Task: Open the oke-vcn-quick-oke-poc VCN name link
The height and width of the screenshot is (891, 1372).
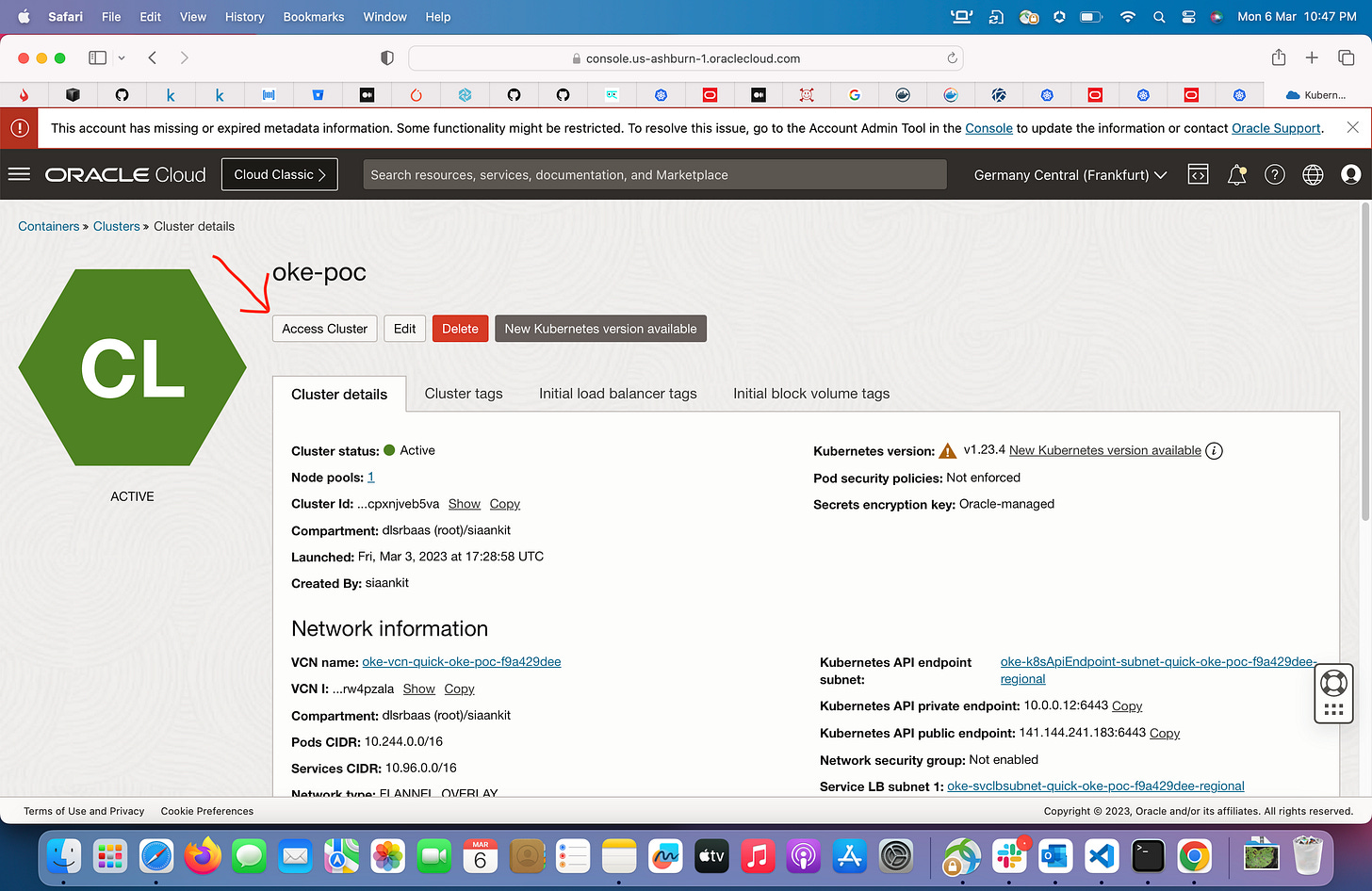Action: click(x=462, y=661)
